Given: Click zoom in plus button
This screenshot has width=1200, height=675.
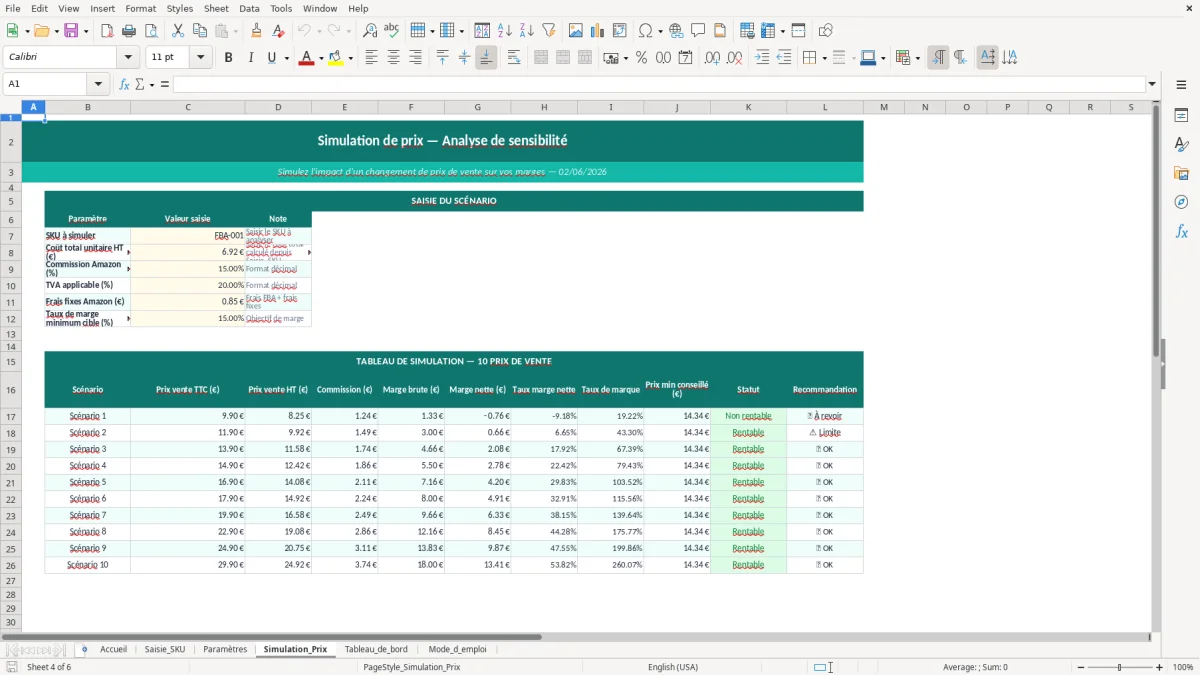Looking at the screenshot, I should 1160,667.
